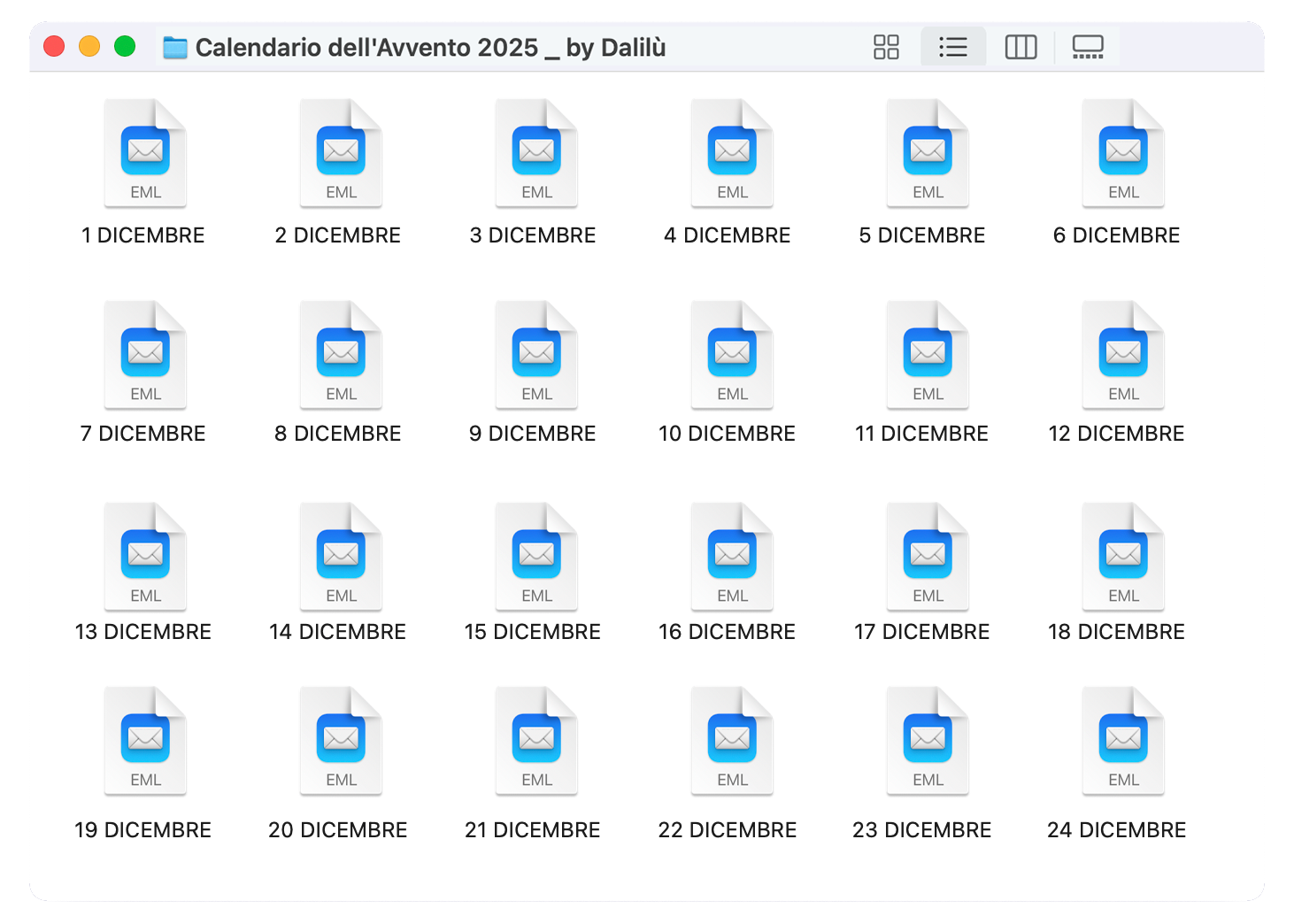This screenshot has width=1294, height=924.
Task: Select the 10 DICEMBRE EML file icon
Action: pyautogui.click(x=733, y=355)
